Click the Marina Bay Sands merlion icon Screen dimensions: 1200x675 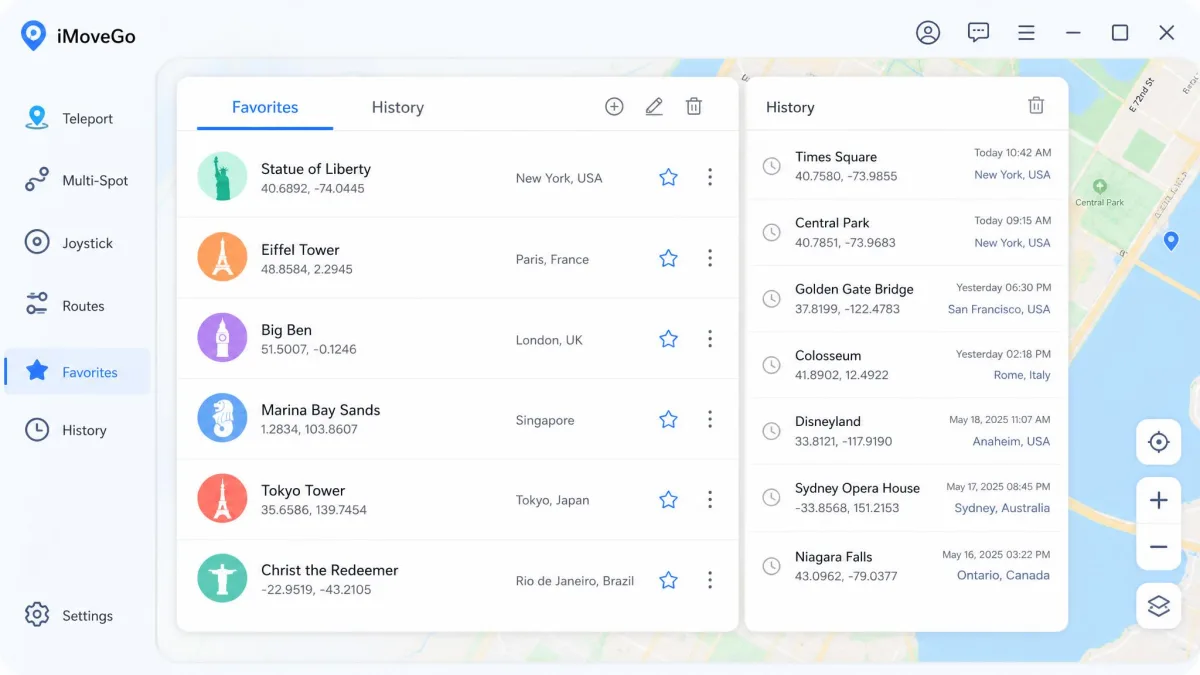(x=222, y=418)
